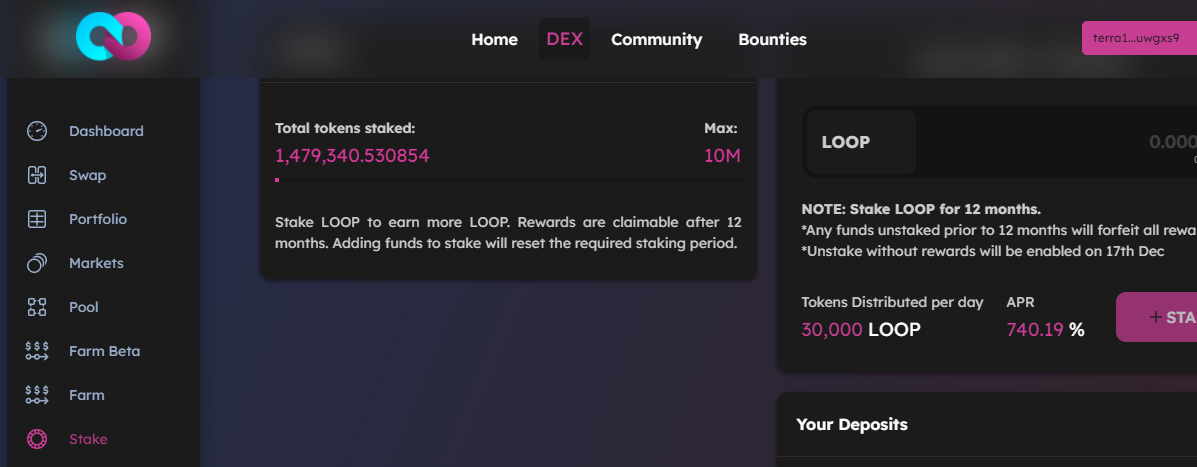This screenshot has height=467, width=1197.
Task: Open Portfolio from the sidebar
Action: click(98, 219)
